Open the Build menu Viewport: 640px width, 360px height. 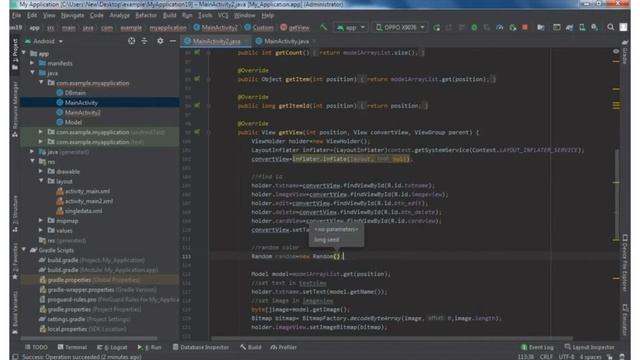click(169, 16)
